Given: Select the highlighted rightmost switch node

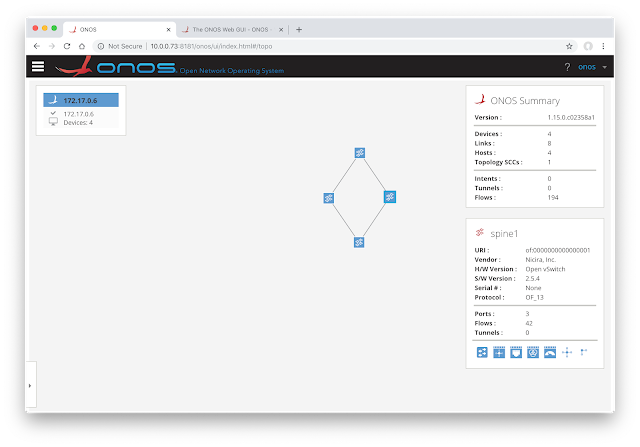Looking at the screenshot, I should coord(390,197).
